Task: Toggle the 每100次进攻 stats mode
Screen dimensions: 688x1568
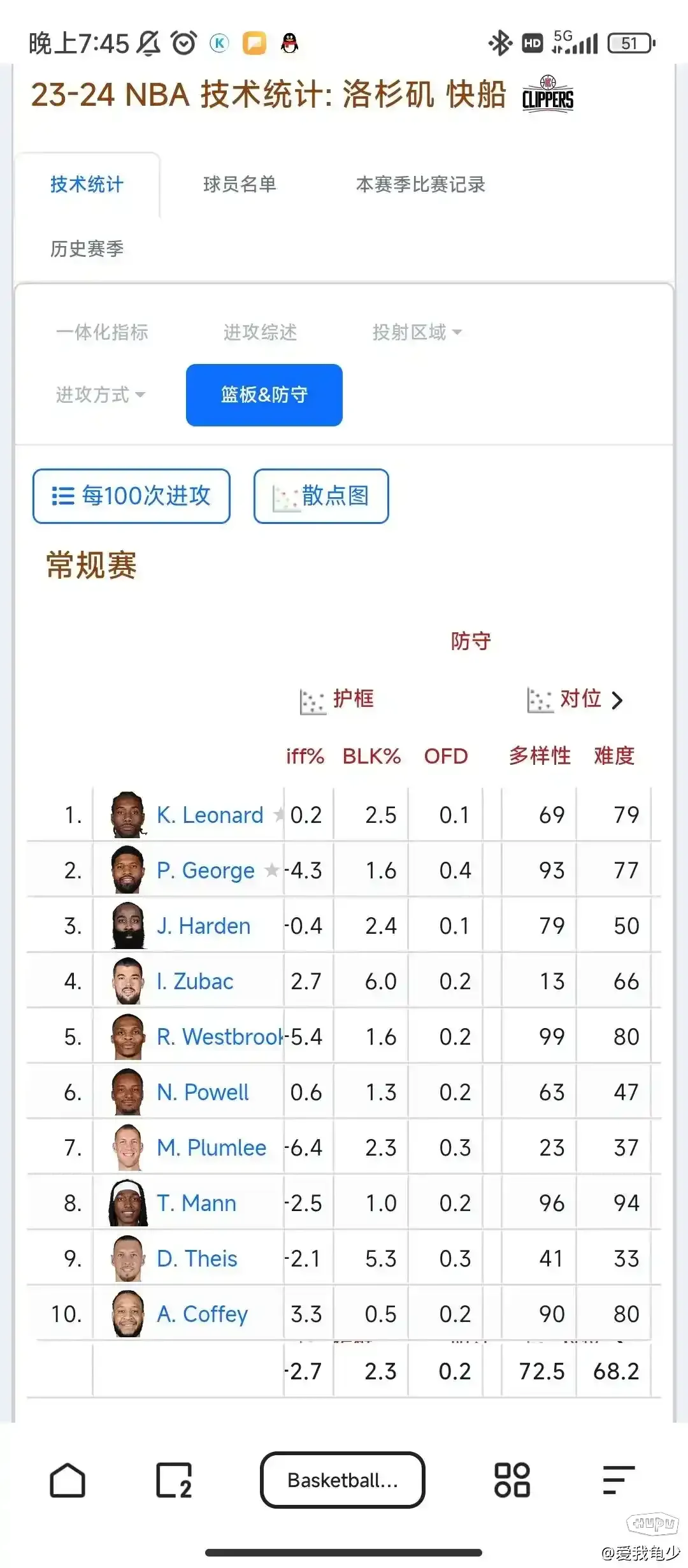Action: tap(131, 496)
